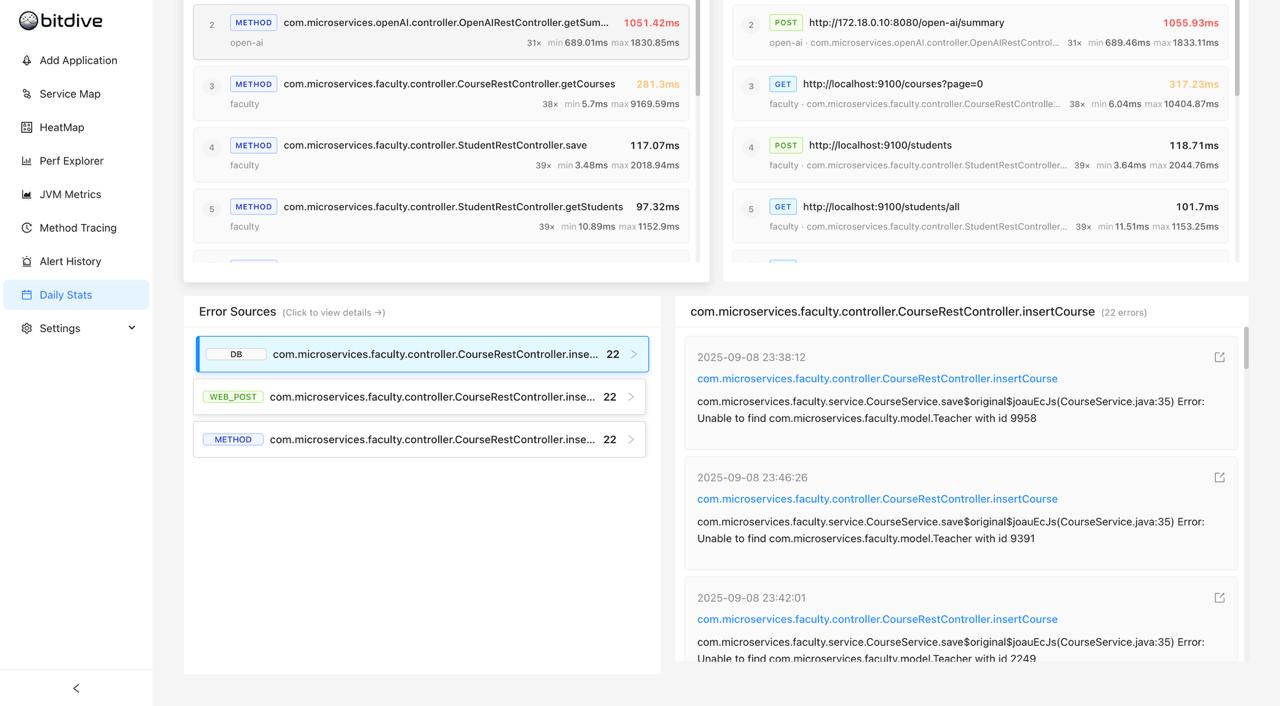Click the bitdive logo icon
The height and width of the screenshot is (706, 1280).
coord(28,21)
